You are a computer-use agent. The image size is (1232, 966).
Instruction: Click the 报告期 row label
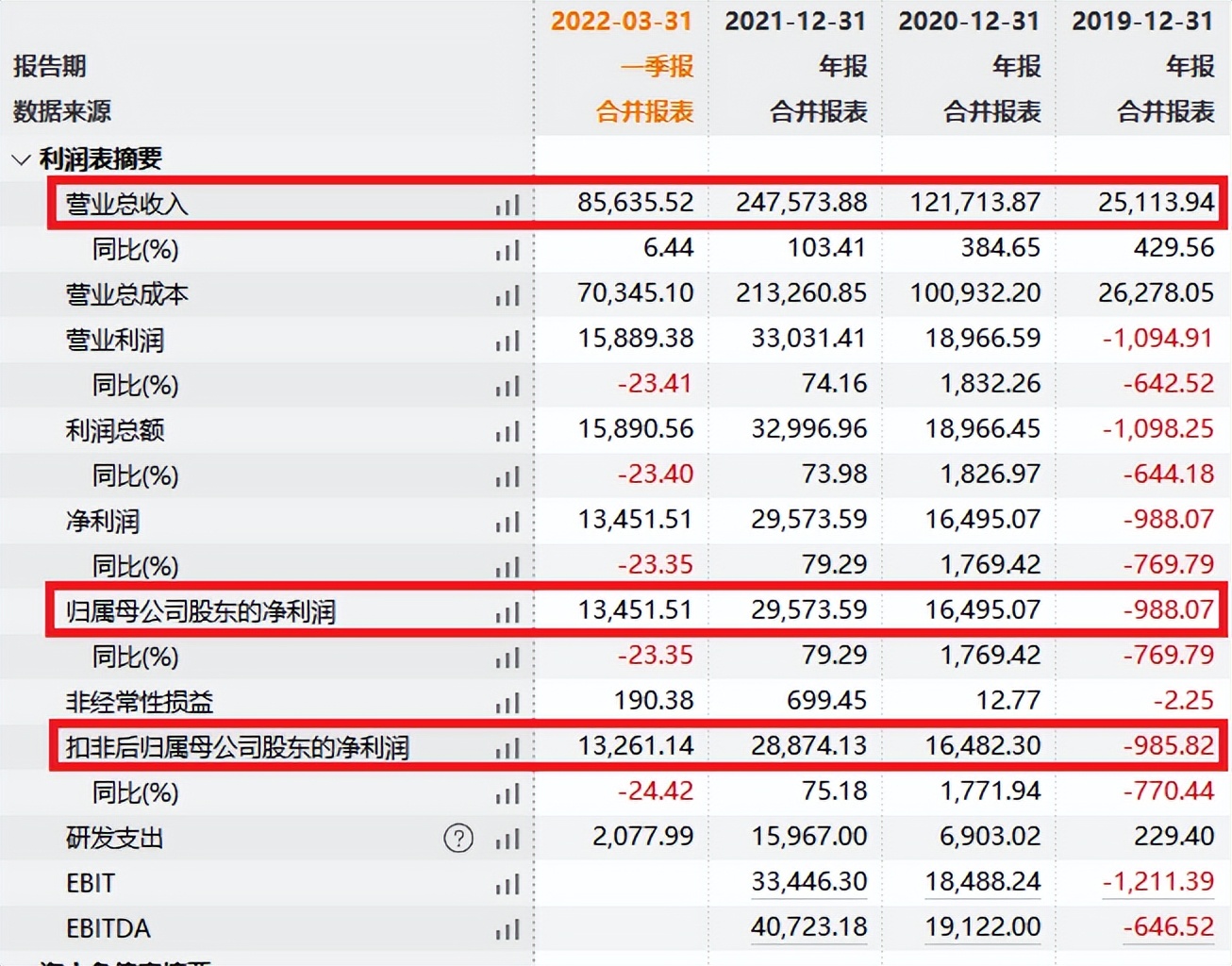49,66
